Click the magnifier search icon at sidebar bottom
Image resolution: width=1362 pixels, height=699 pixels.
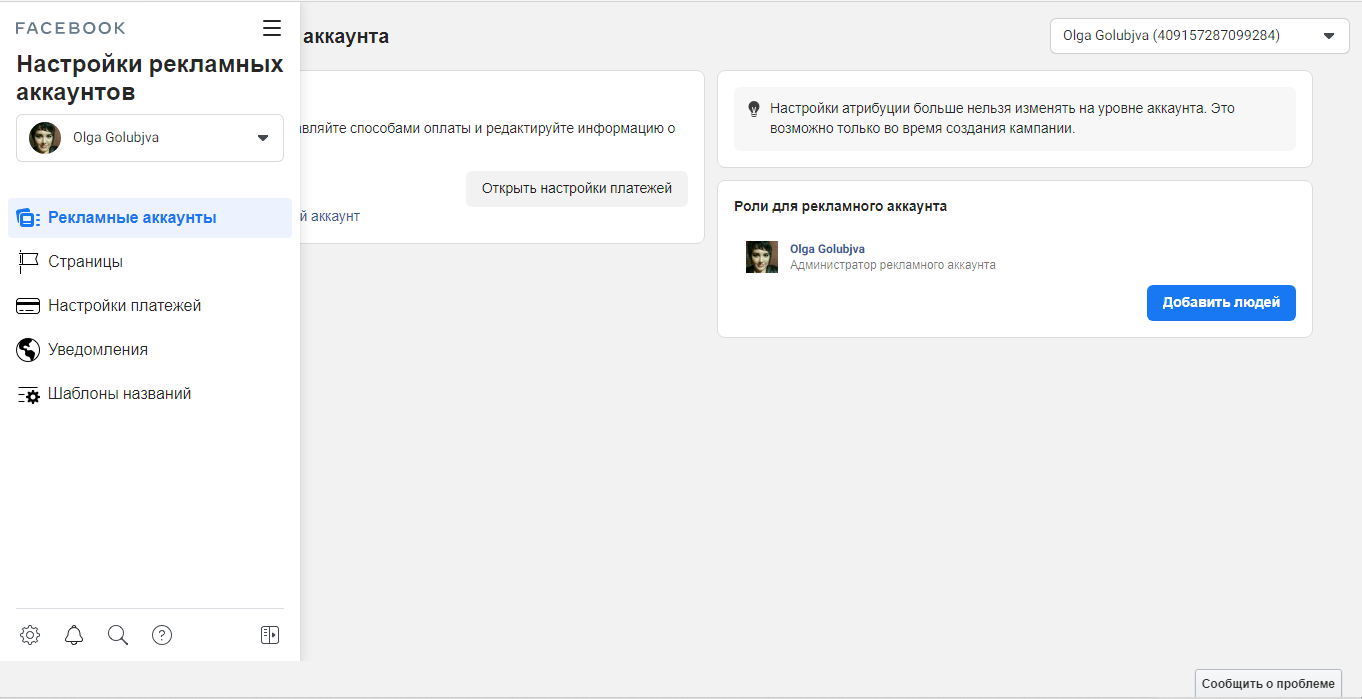(118, 635)
